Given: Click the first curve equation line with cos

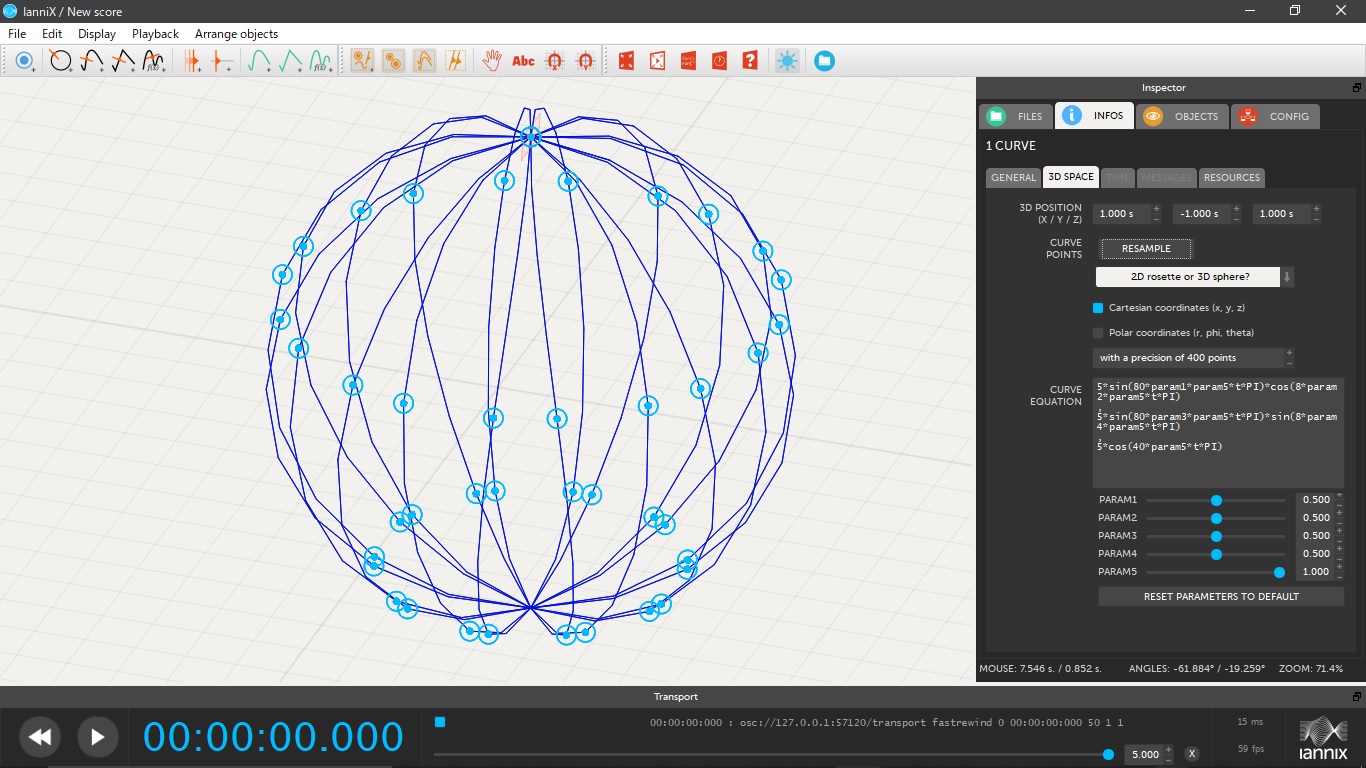Looking at the screenshot, I should pyautogui.click(x=1217, y=392).
